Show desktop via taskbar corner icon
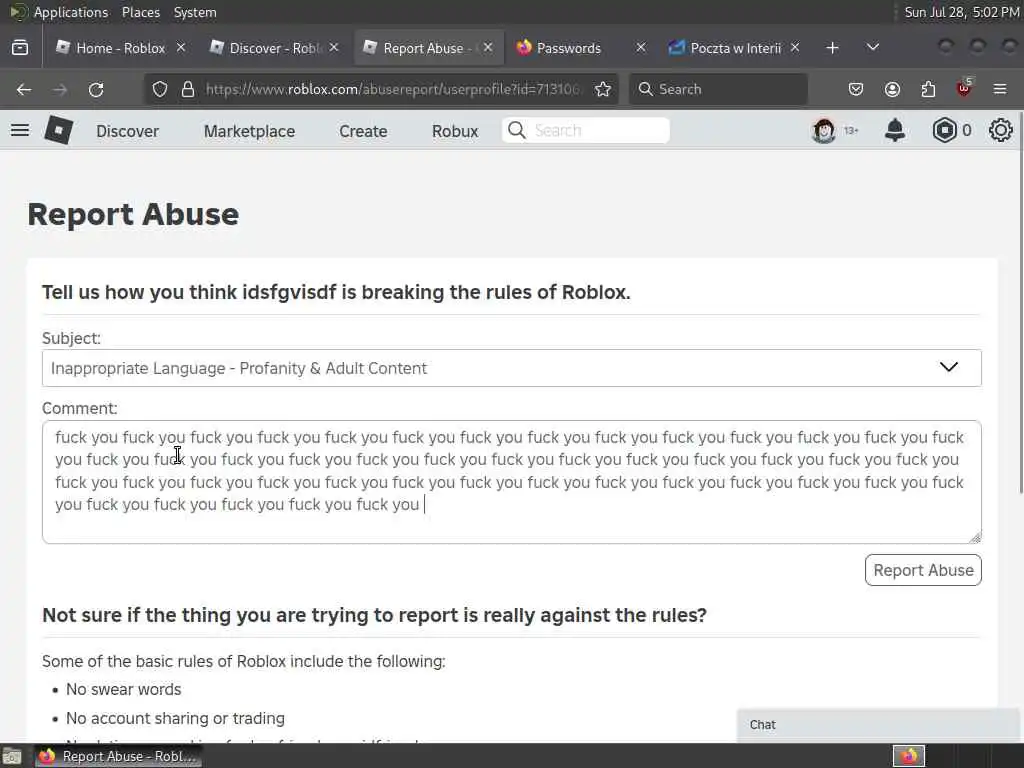The height and width of the screenshot is (768, 1024). pos(11,757)
